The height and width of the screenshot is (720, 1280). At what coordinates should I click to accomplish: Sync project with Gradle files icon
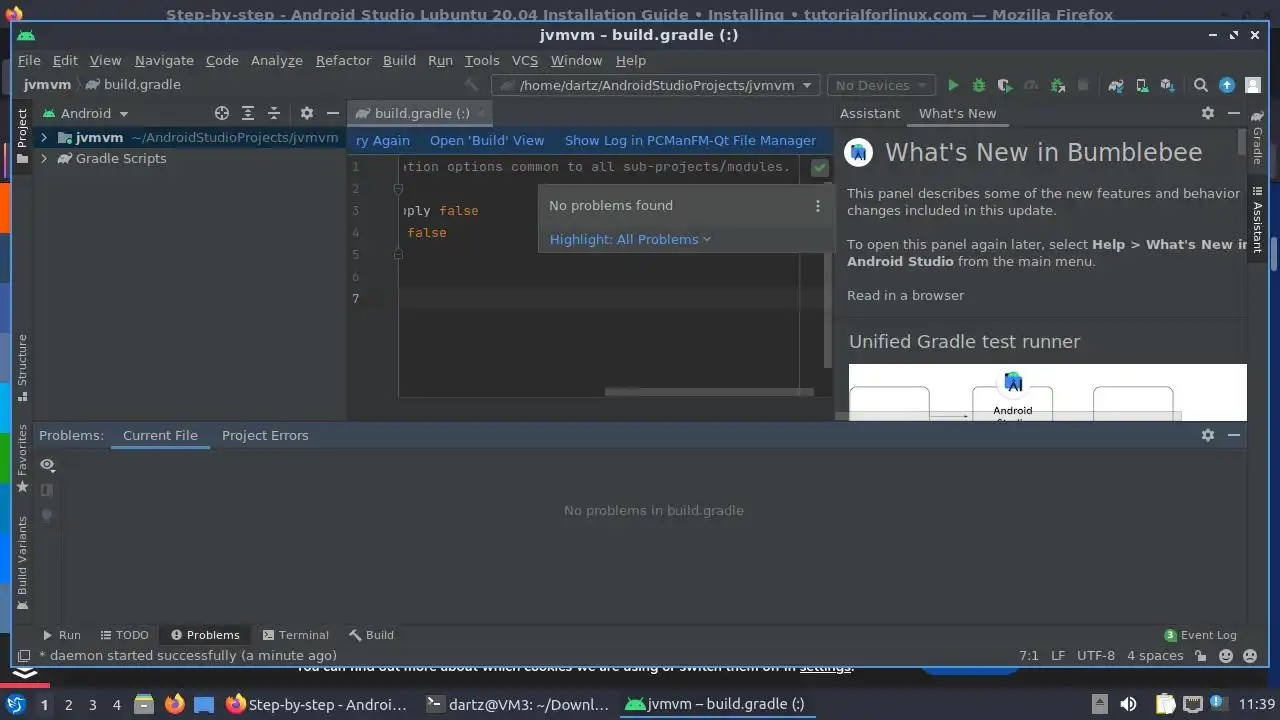[x=1116, y=86]
